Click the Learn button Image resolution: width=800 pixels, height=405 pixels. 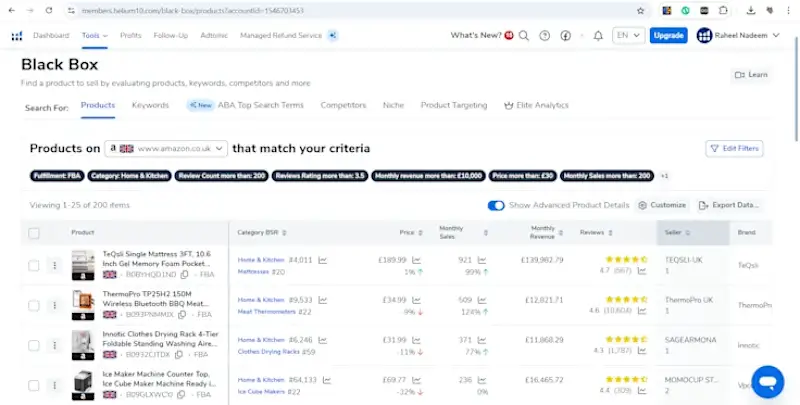tap(751, 74)
